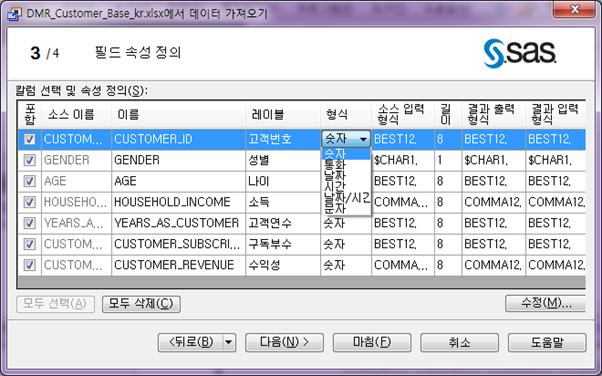Open the 숫자 format combo box
The height and width of the screenshot is (376, 602).
tap(346, 139)
